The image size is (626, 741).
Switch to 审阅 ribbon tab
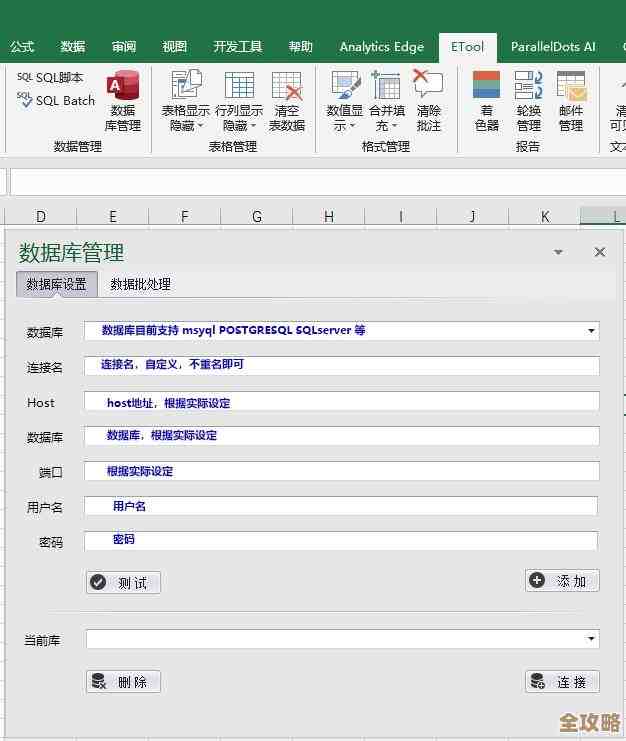tap(124, 47)
